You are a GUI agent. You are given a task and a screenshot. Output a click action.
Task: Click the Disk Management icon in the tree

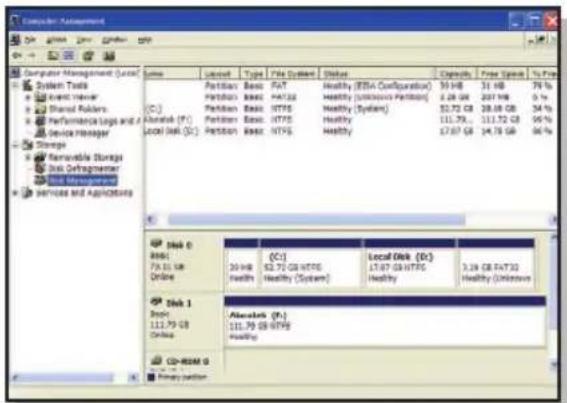(x=40, y=180)
